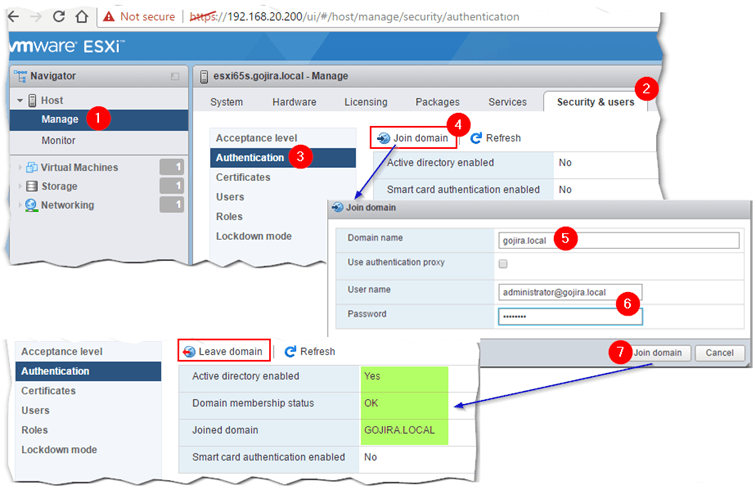Click the Join domain dialog title icon

(x=338, y=207)
